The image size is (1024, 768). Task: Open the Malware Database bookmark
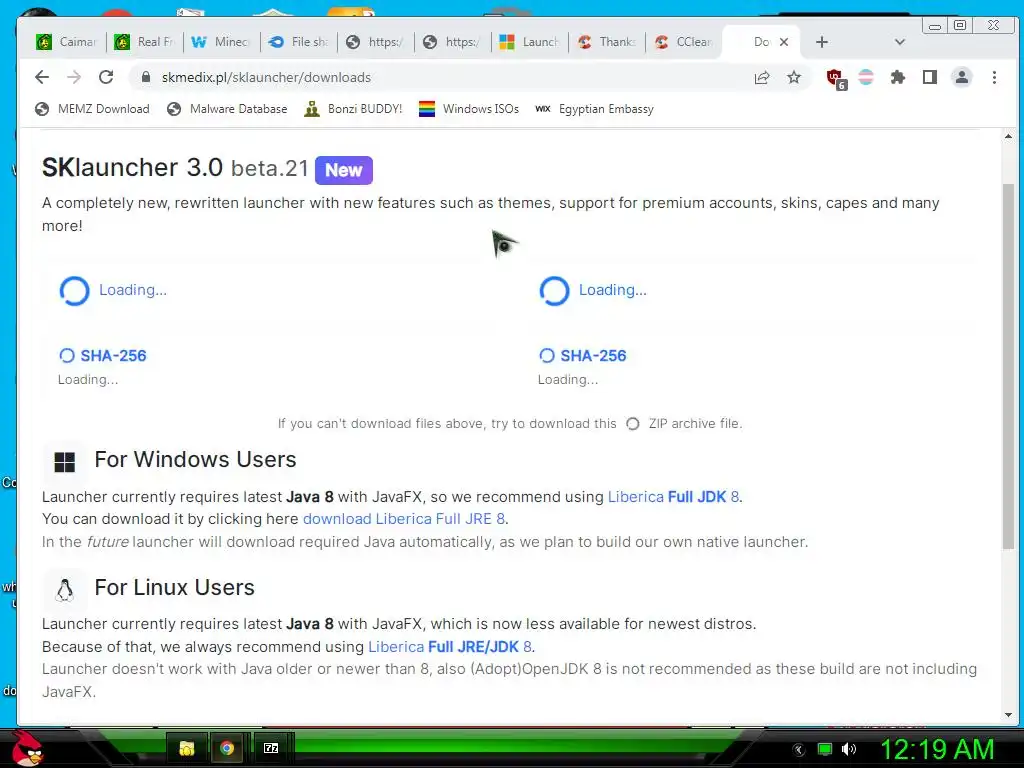pyautogui.click(x=227, y=109)
